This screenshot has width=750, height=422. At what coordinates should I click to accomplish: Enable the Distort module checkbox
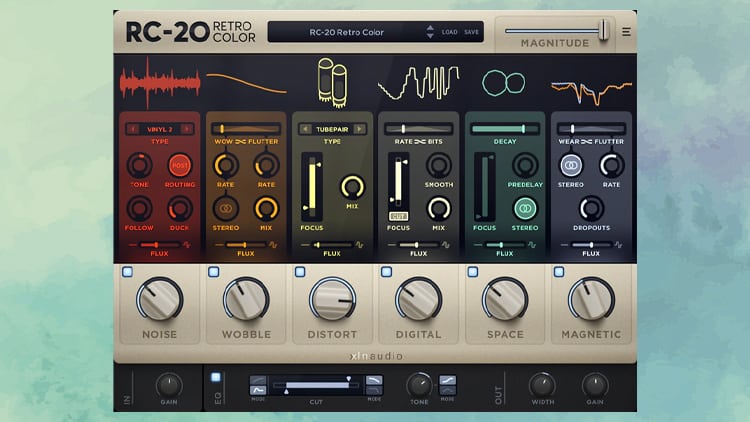300,272
